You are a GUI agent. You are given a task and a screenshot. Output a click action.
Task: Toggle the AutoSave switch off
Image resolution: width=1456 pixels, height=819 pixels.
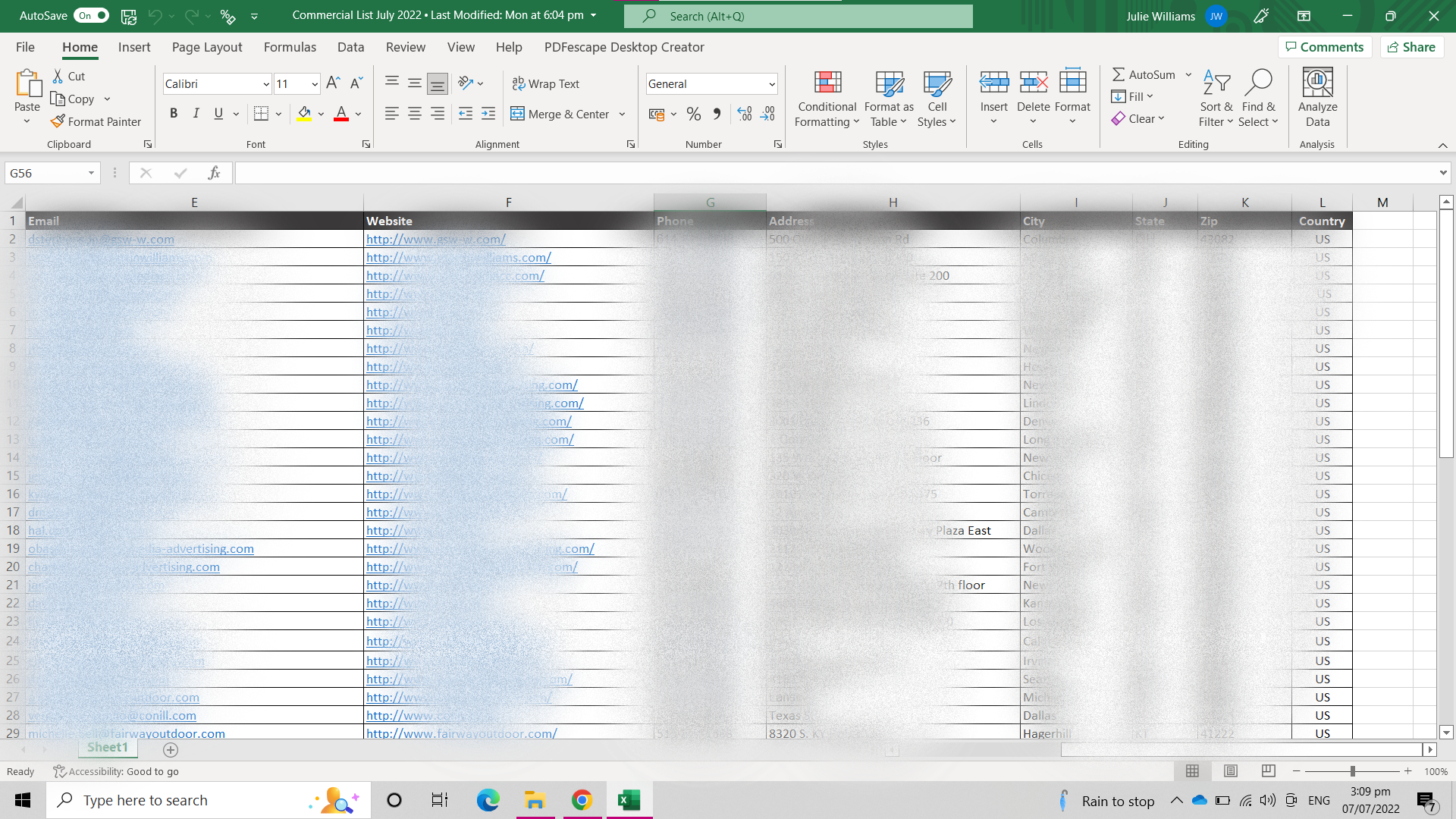[92, 15]
